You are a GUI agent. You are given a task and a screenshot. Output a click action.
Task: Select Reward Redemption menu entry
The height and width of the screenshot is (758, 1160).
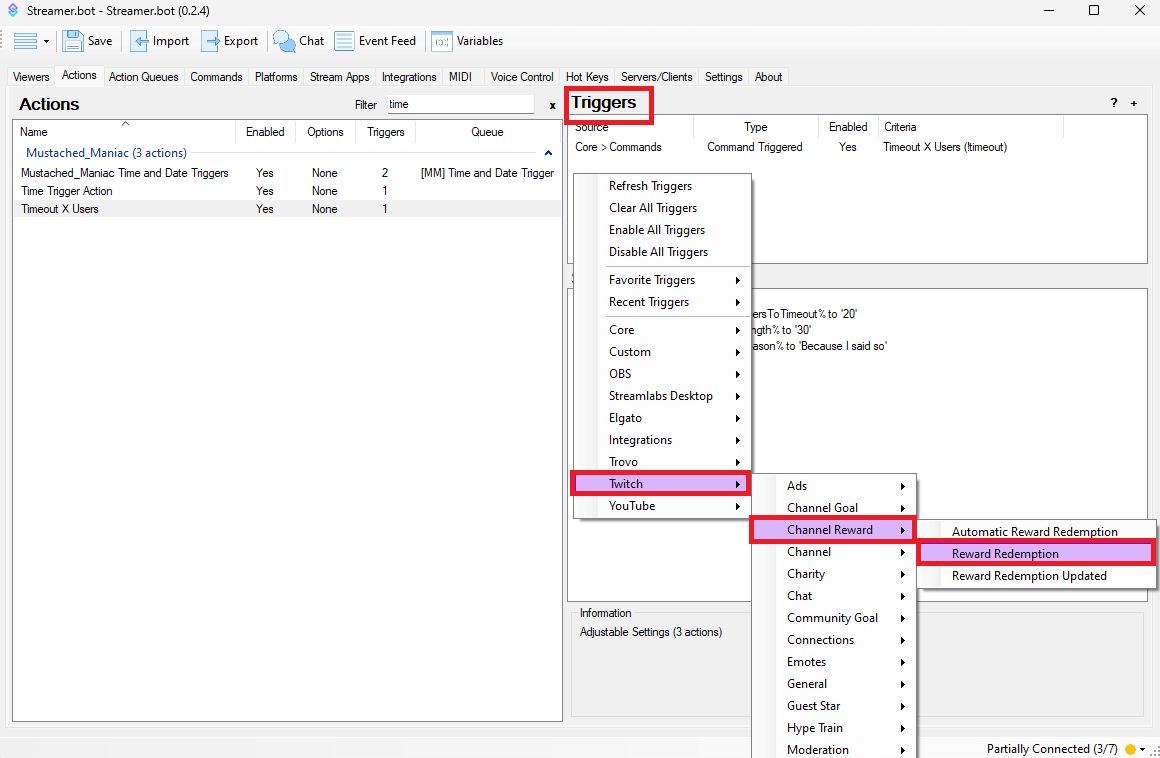click(1005, 554)
